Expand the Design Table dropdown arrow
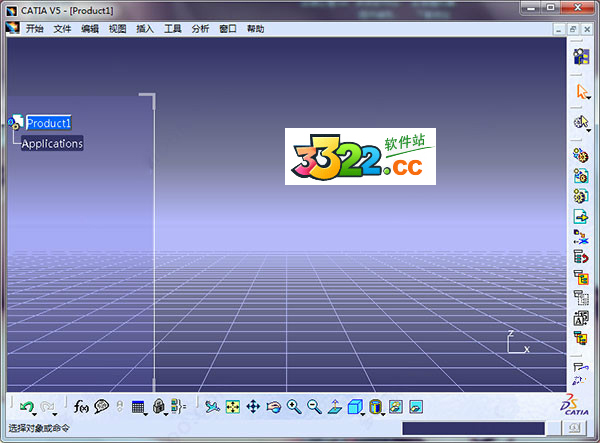The width and height of the screenshot is (600, 443). click(x=146, y=414)
